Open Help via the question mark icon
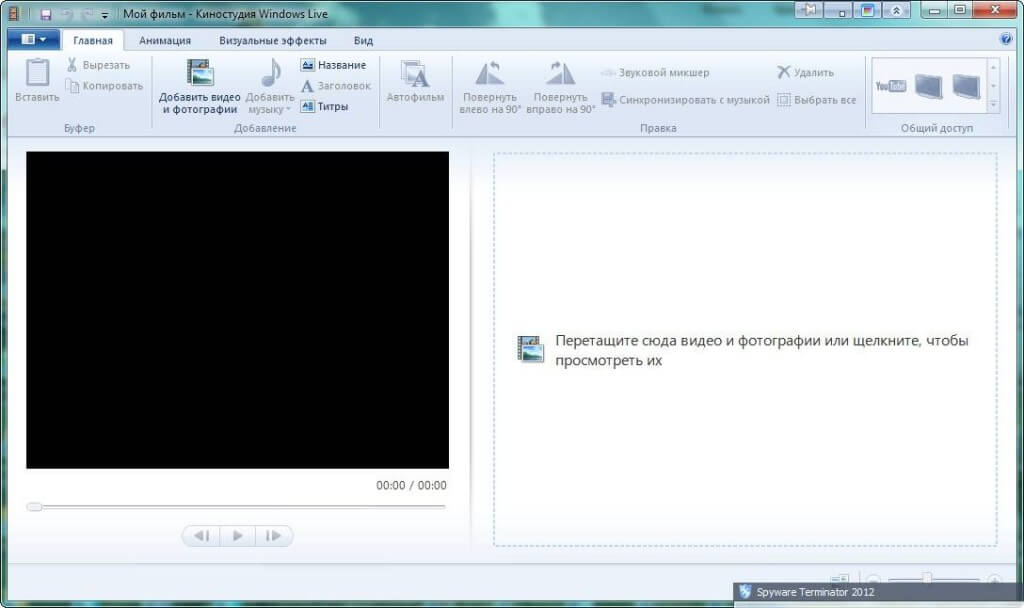This screenshot has width=1024, height=608. tap(1006, 40)
